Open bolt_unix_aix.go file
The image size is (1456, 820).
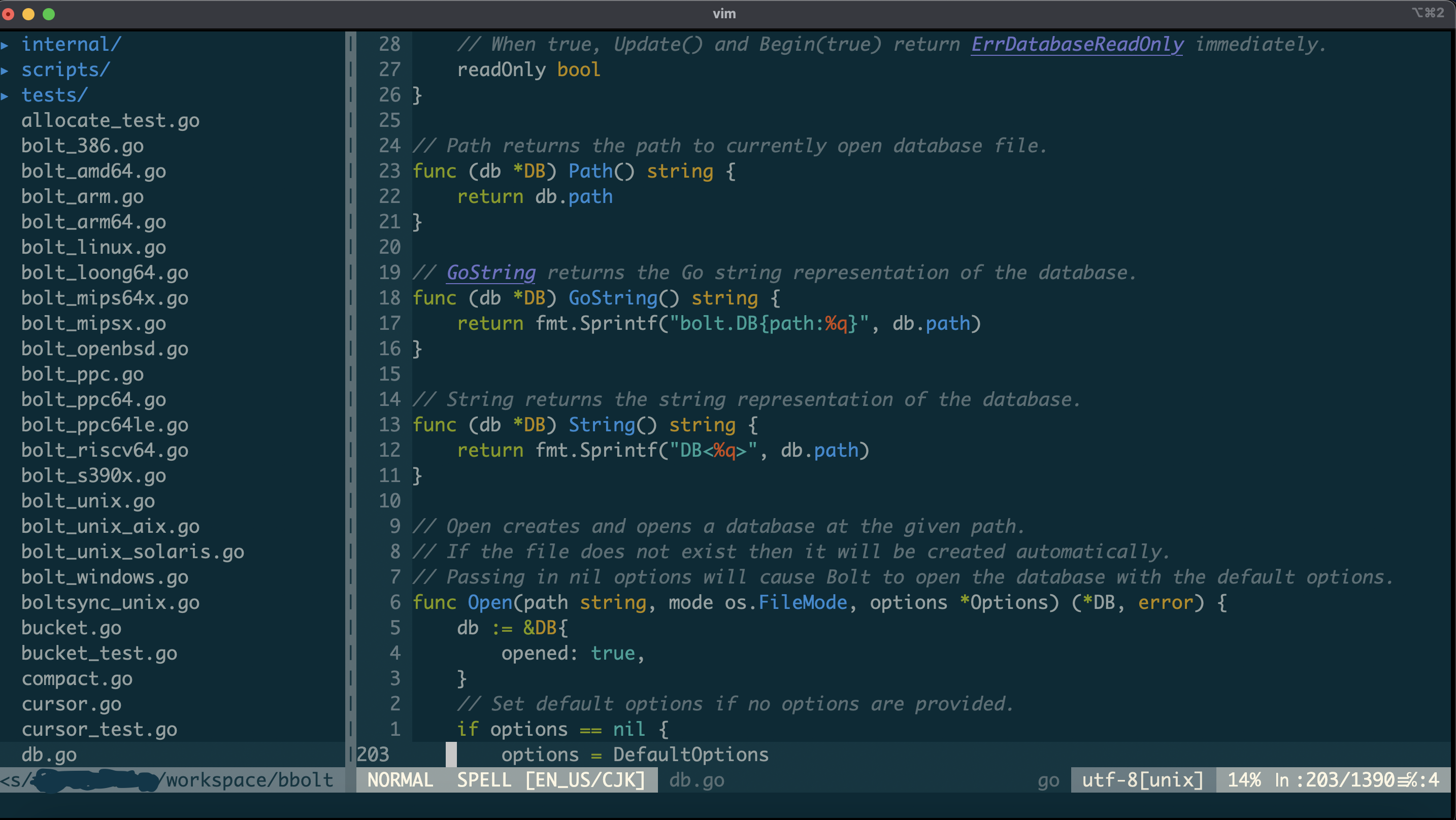tap(110, 527)
